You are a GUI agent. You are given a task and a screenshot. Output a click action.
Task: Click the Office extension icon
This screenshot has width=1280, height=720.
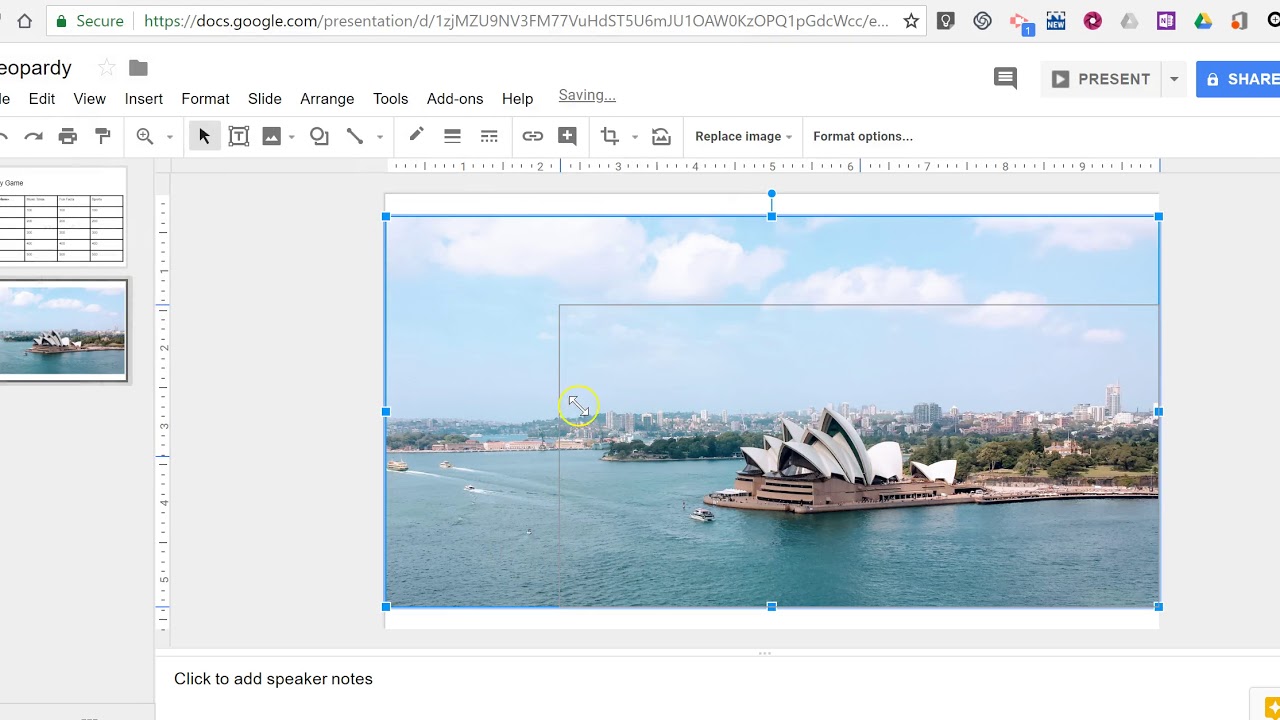(x=1240, y=21)
